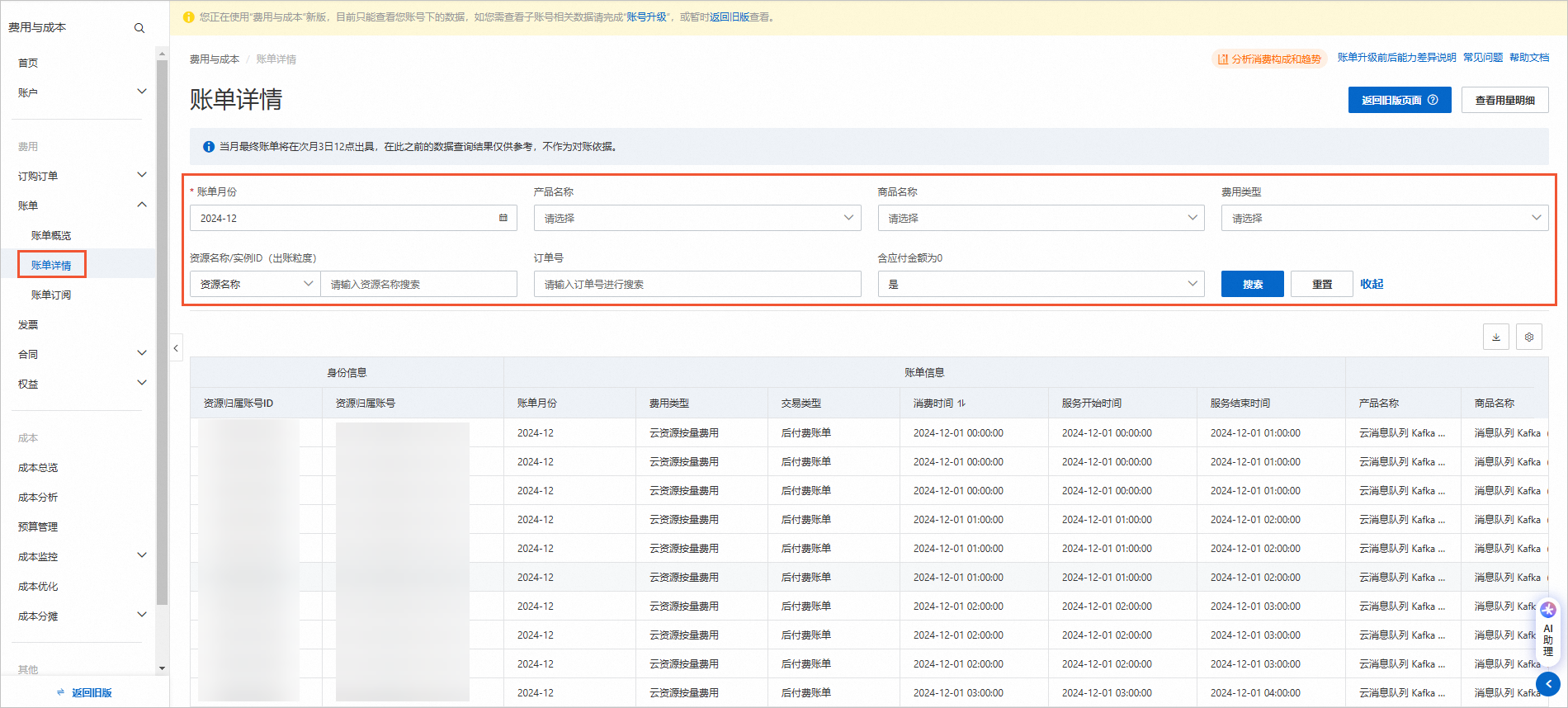Expand the 账户 menu chevron
The image size is (1568, 708).
[142, 92]
